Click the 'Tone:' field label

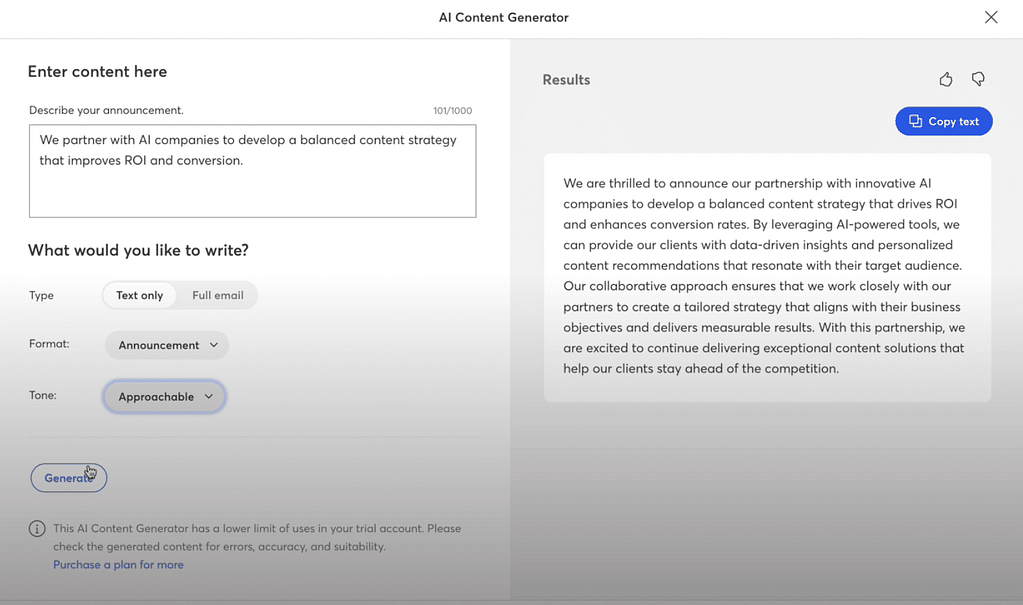tap(42, 396)
